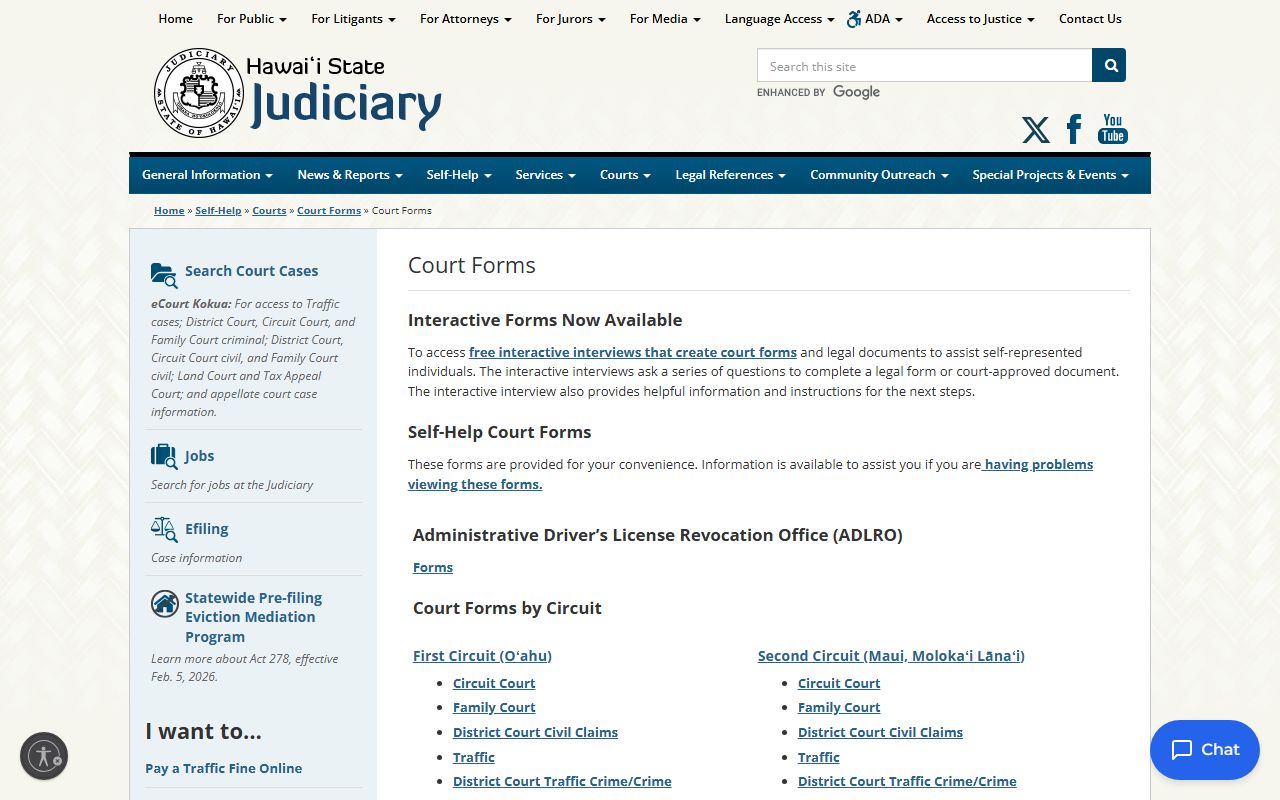1280x800 pixels.
Task: Expand the For Litigants menu
Action: [353, 18]
